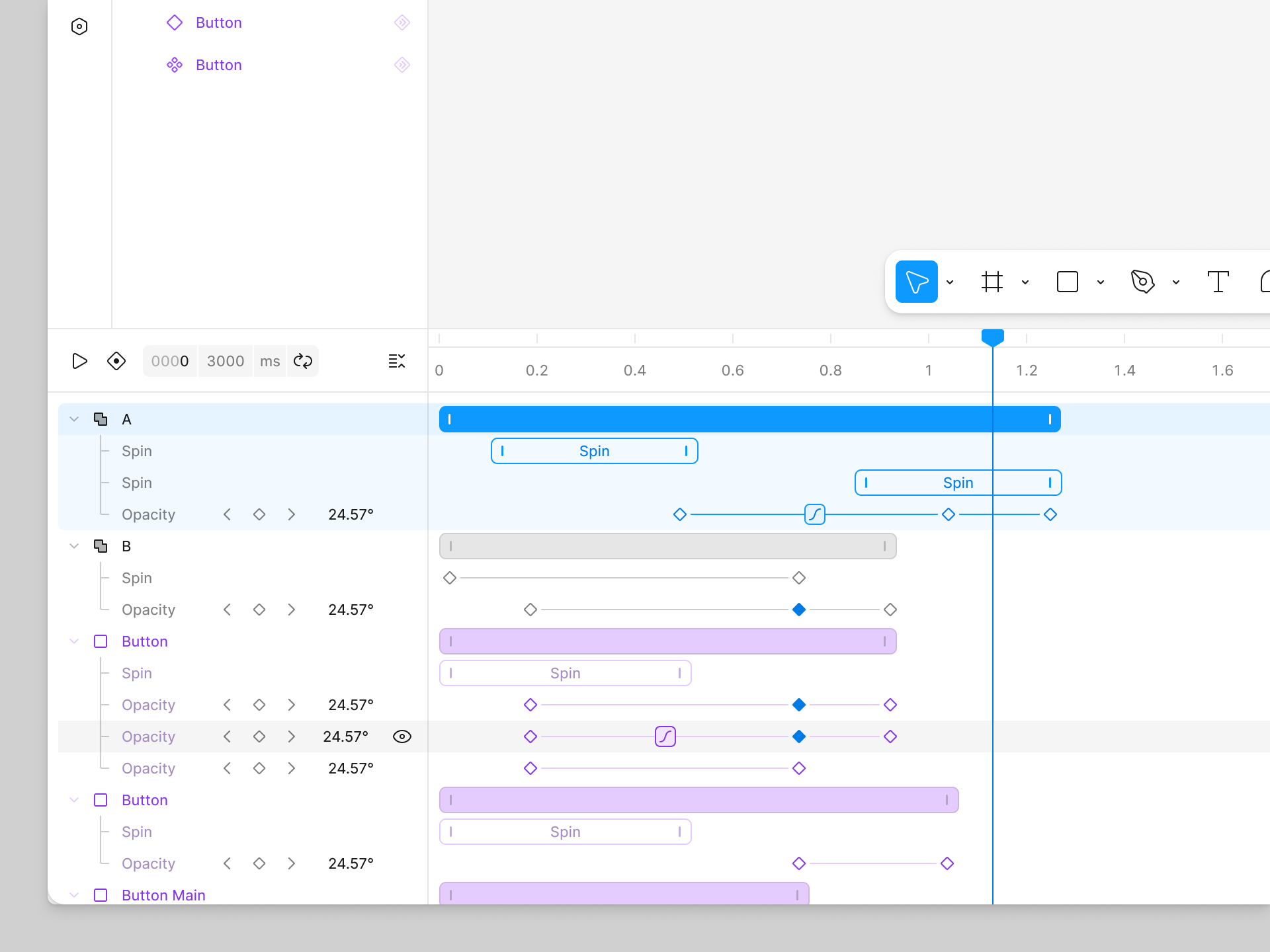Click last keyframe on A Opacity track
The width and height of the screenshot is (1270, 952).
pos(1050,514)
